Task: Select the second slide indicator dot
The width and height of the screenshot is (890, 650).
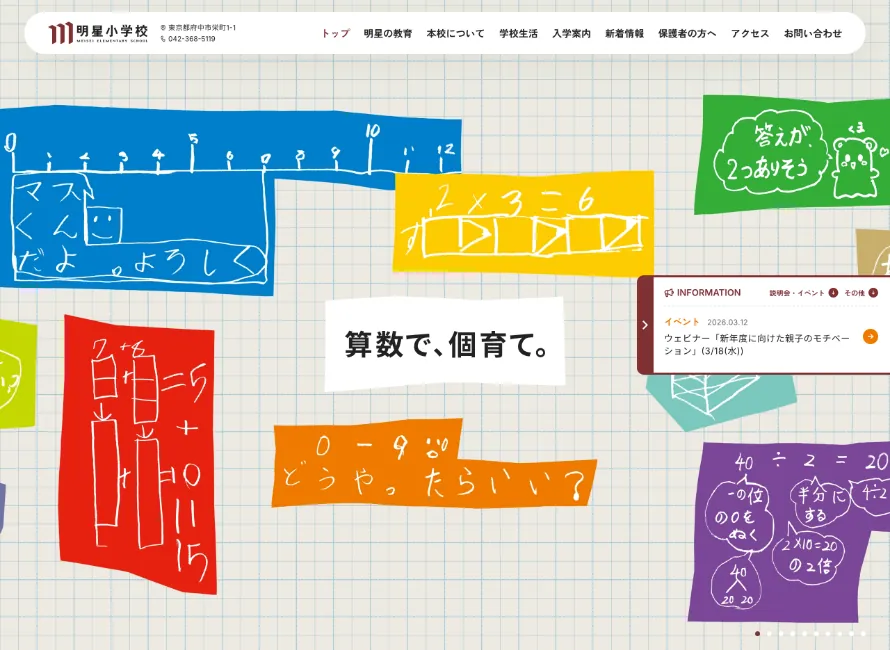Action: click(769, 633)
